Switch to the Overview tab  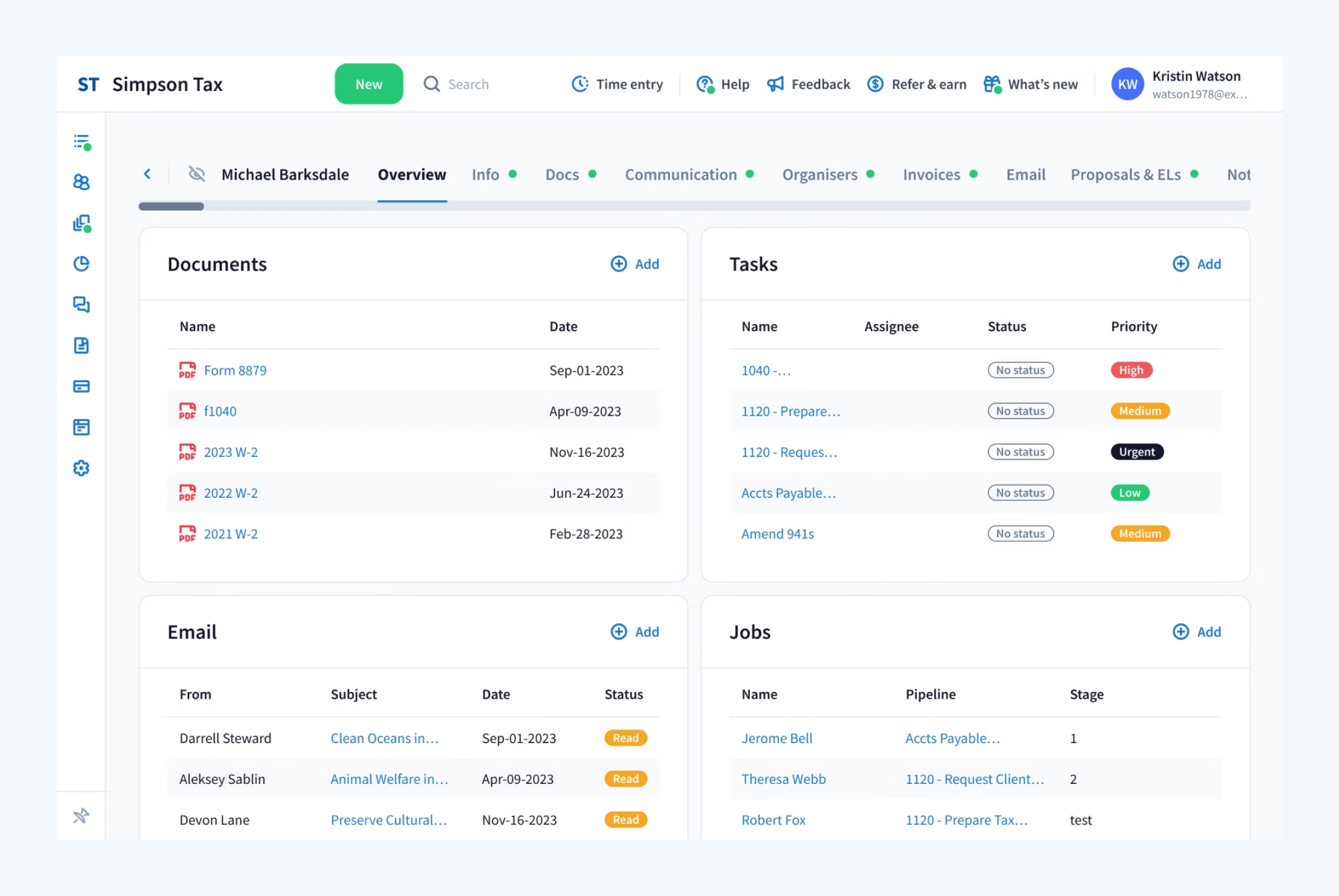(412, 174)
